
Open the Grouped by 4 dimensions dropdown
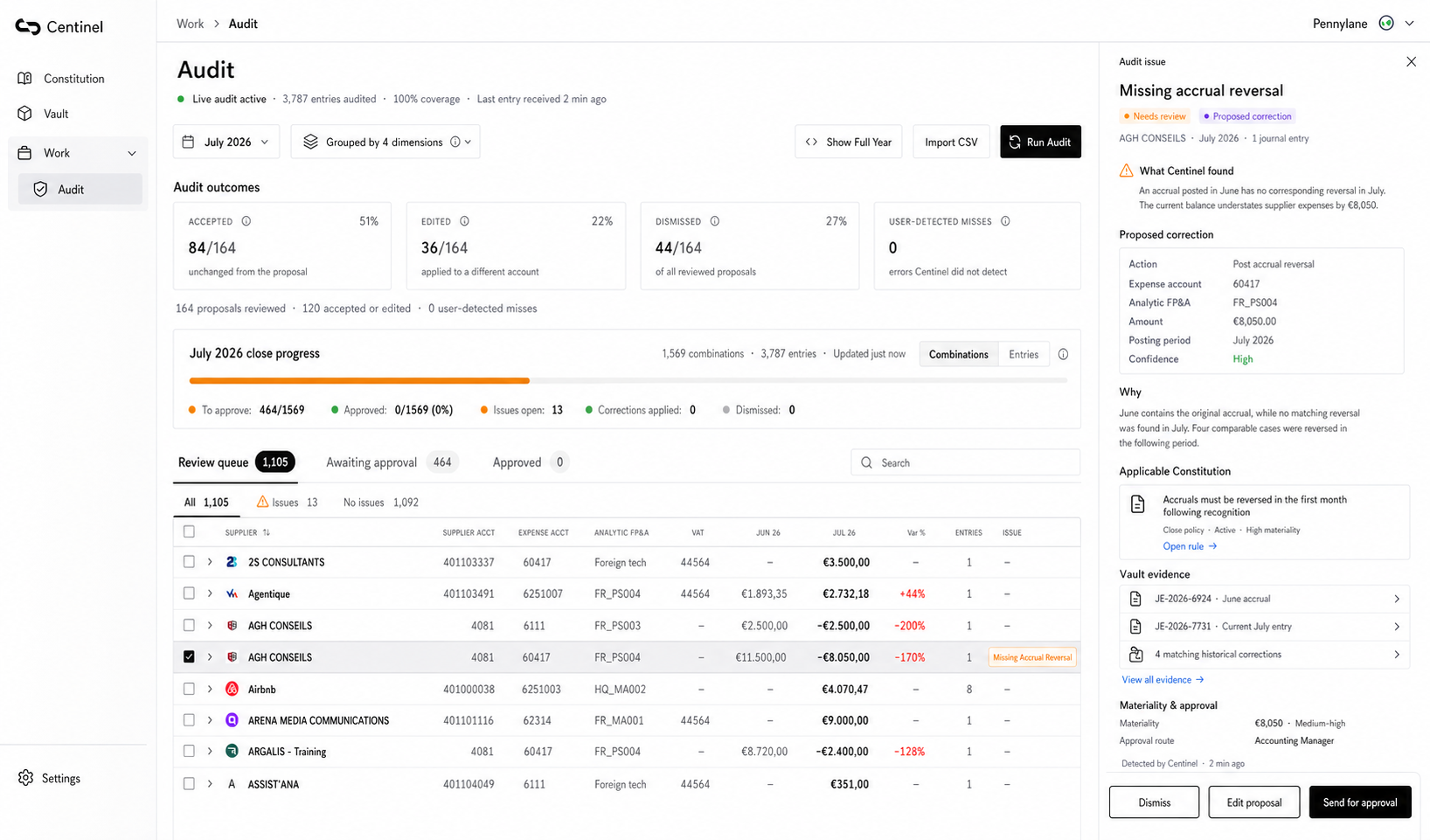[x=385, y=142]
